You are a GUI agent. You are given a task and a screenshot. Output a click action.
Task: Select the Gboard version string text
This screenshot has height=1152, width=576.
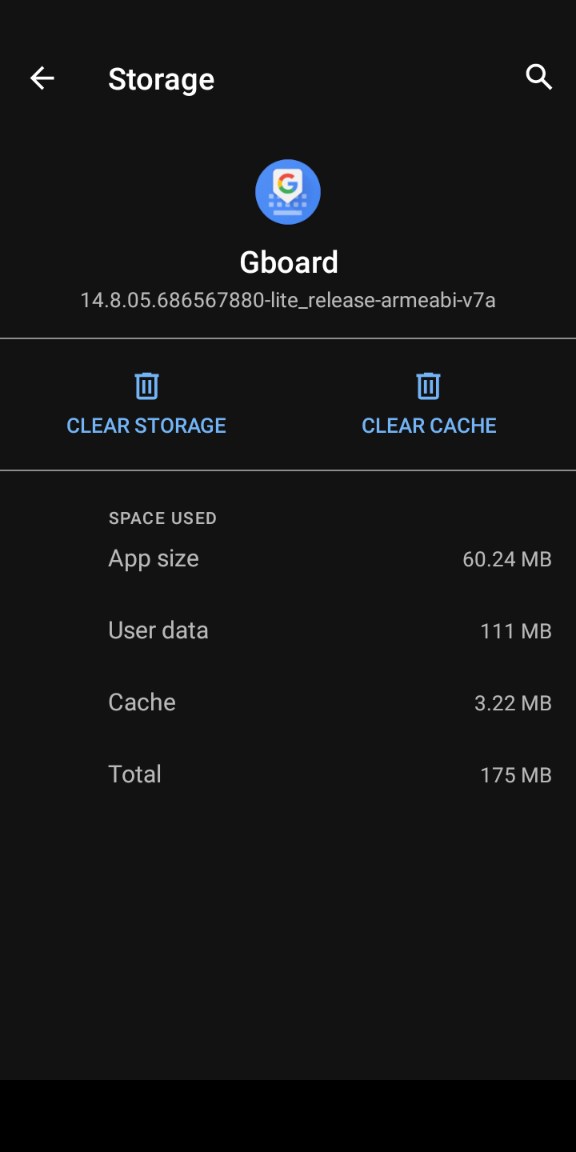pos(288,300)
